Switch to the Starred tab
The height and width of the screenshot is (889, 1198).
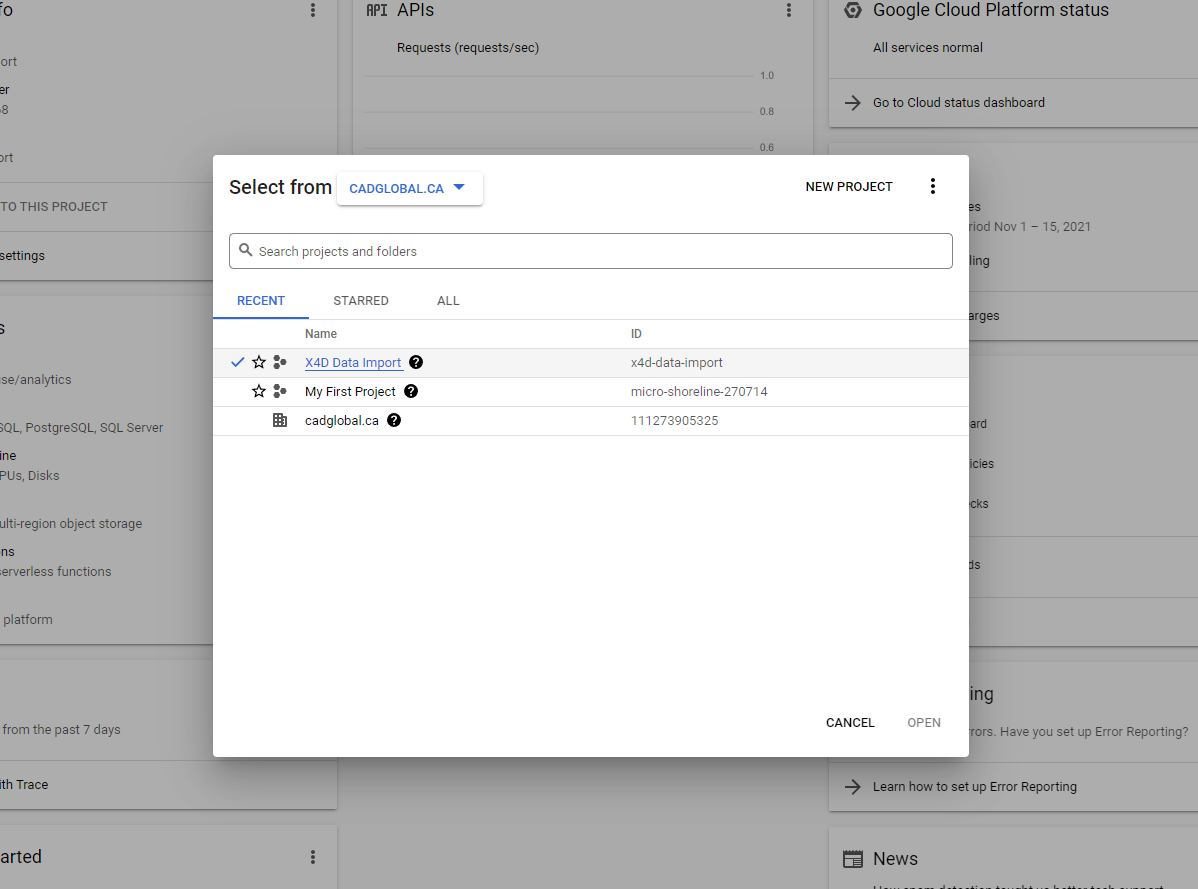click(x=361, y=301)
